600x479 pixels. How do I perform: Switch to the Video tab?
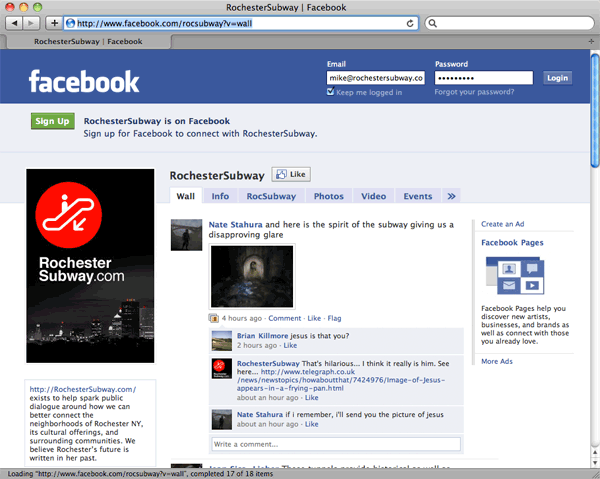click(373, 196)
